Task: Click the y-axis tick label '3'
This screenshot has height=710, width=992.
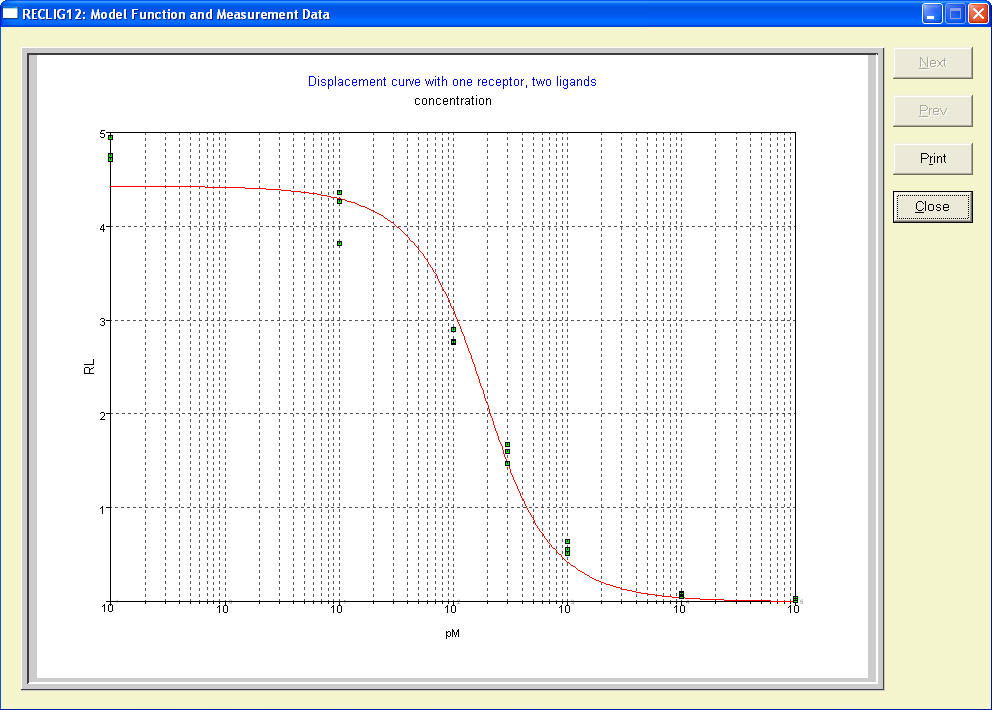Action: (x=102, y=321)
